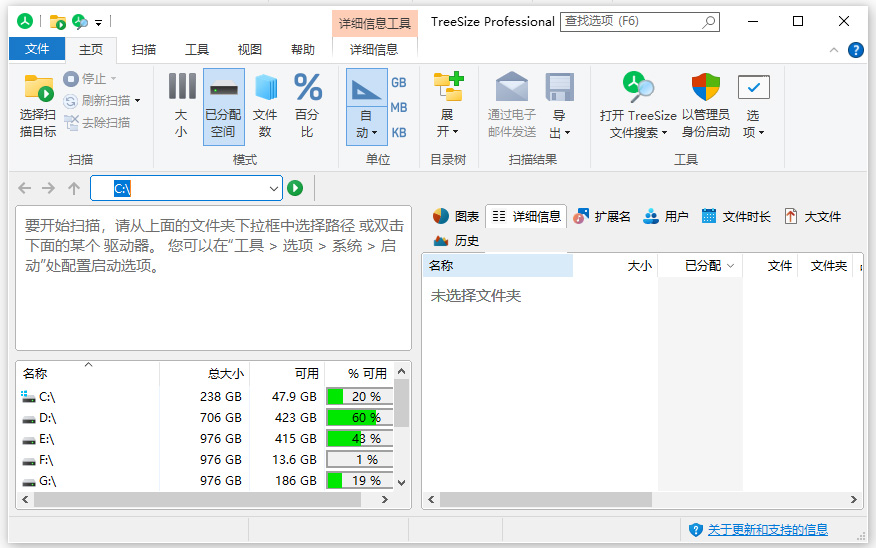This screenshot has width=876, height=548.
Task: Open the 扩展名 extensions tab
Action: tap(602, 216)
